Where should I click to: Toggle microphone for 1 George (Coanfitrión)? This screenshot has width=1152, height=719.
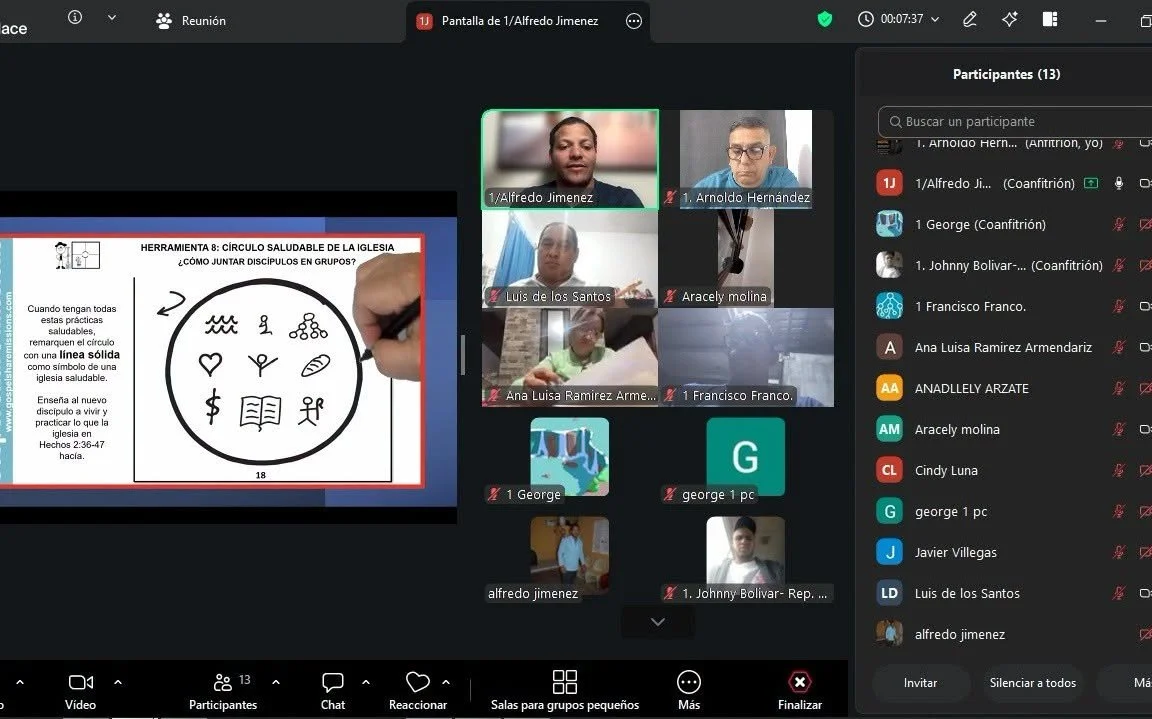[1118, 225]
